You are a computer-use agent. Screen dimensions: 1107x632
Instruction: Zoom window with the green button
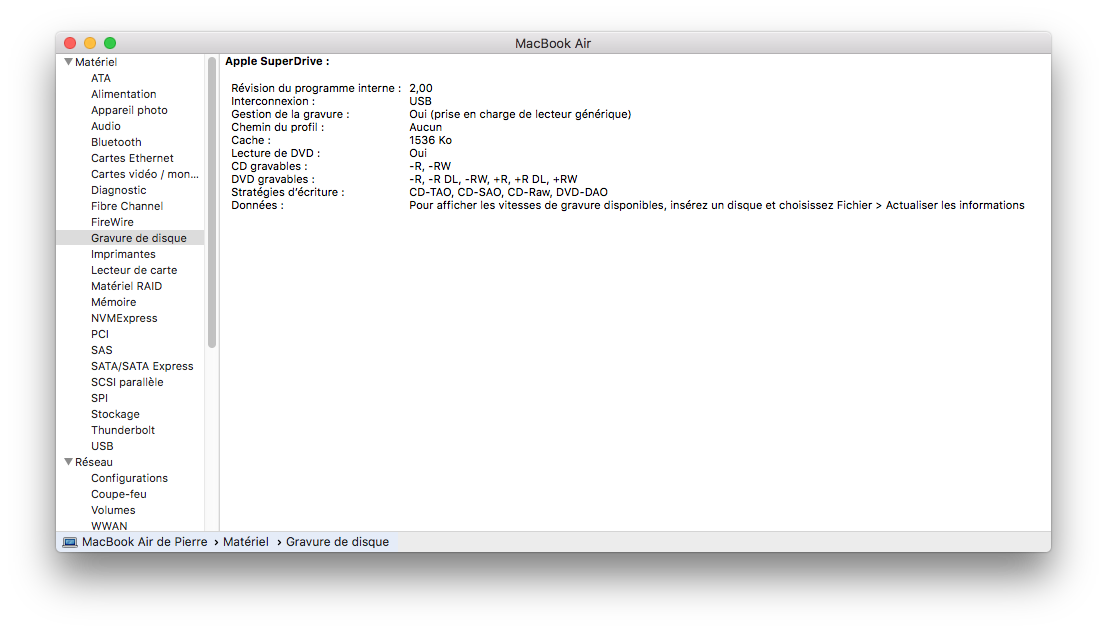pos(110,43)
